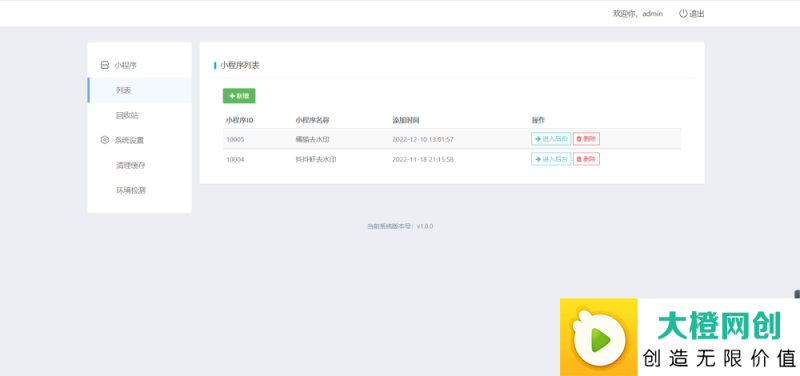This screenshot has height=376, width=800.
Task: Delete the 抖抖虾去水印 mini program
Action: point(586,159)
